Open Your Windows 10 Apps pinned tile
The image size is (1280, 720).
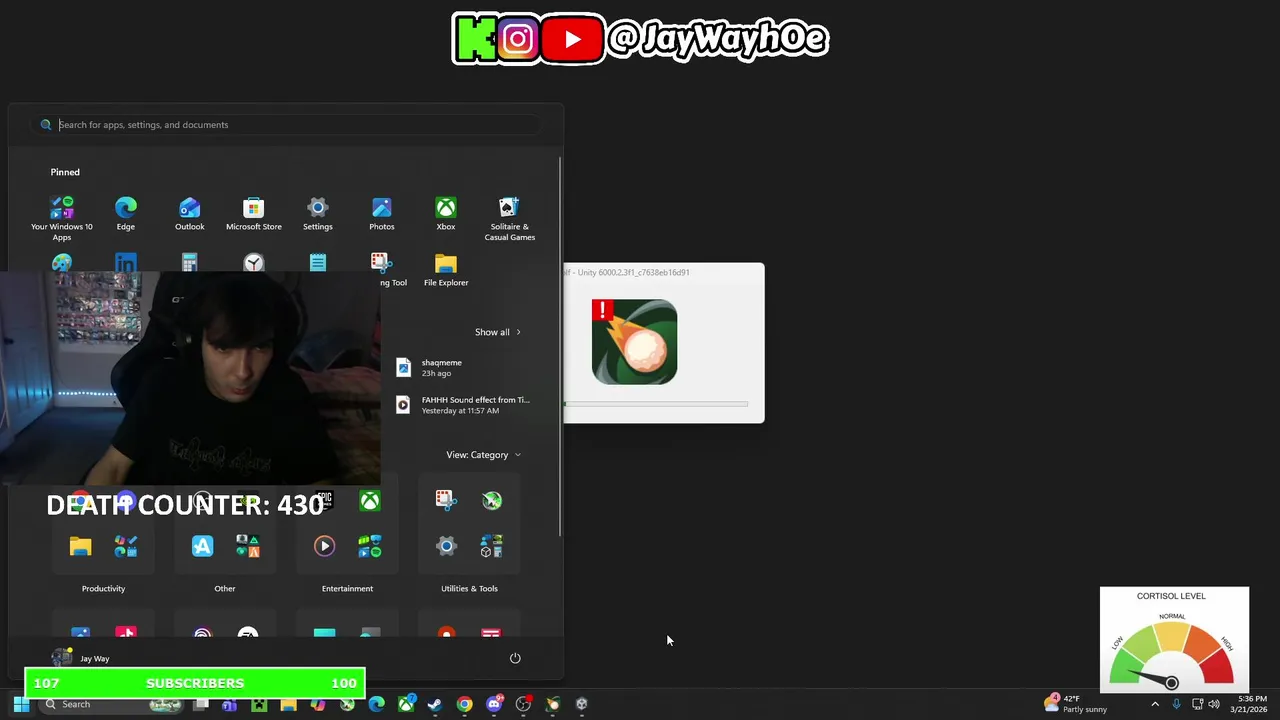(62, 218)
